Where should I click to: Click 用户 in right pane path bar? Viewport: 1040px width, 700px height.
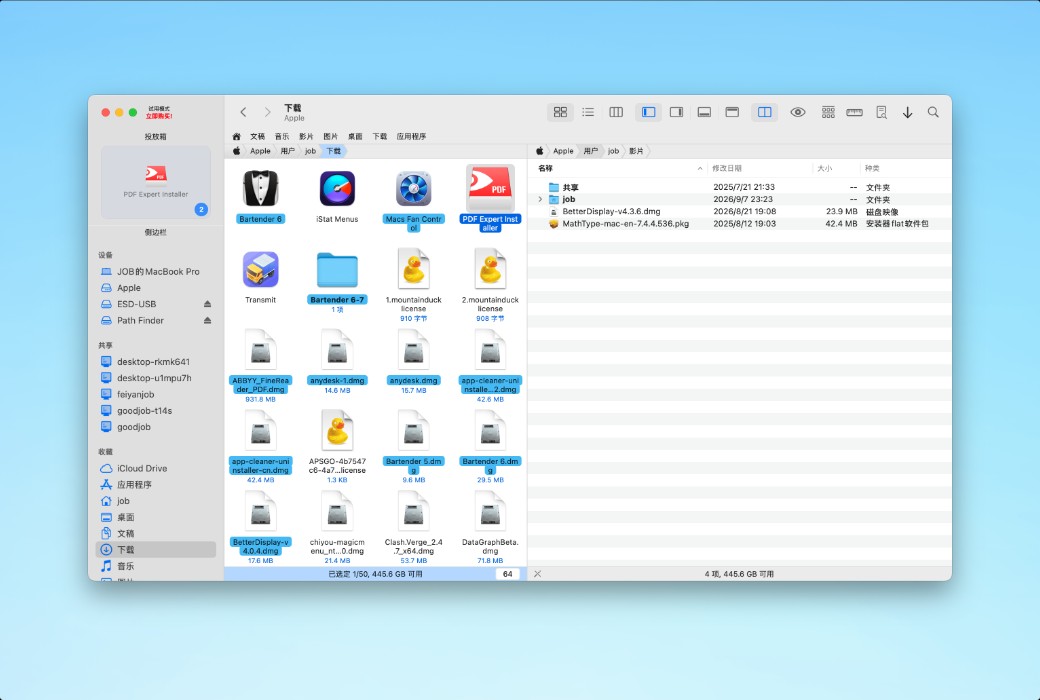(x=590, y=151)
